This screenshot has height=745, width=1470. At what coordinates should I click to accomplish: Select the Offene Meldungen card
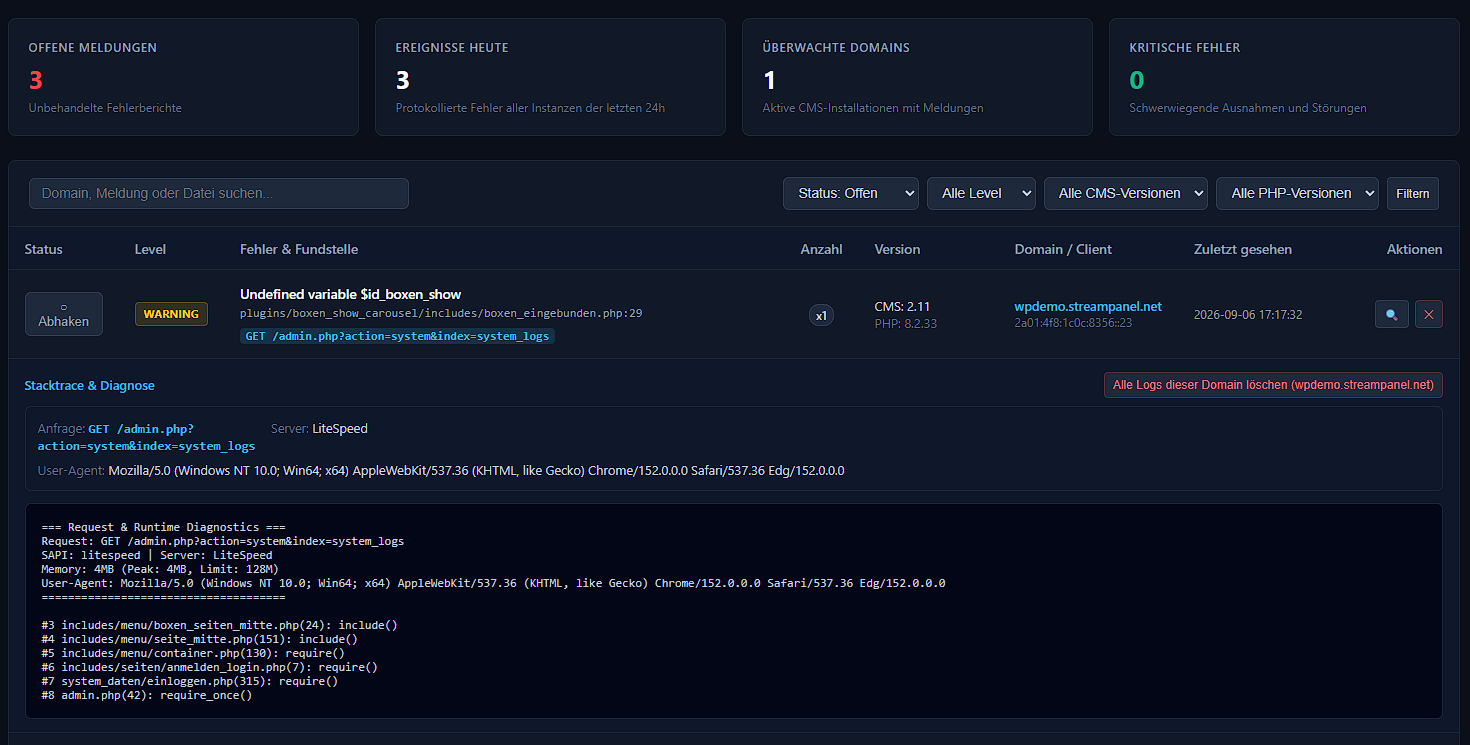[x=183, y=77]
